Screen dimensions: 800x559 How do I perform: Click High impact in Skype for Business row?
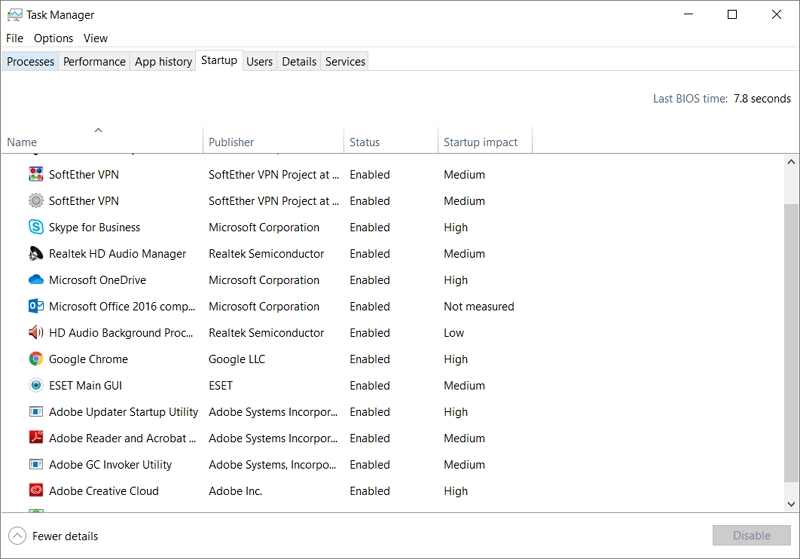coord(456,227)
